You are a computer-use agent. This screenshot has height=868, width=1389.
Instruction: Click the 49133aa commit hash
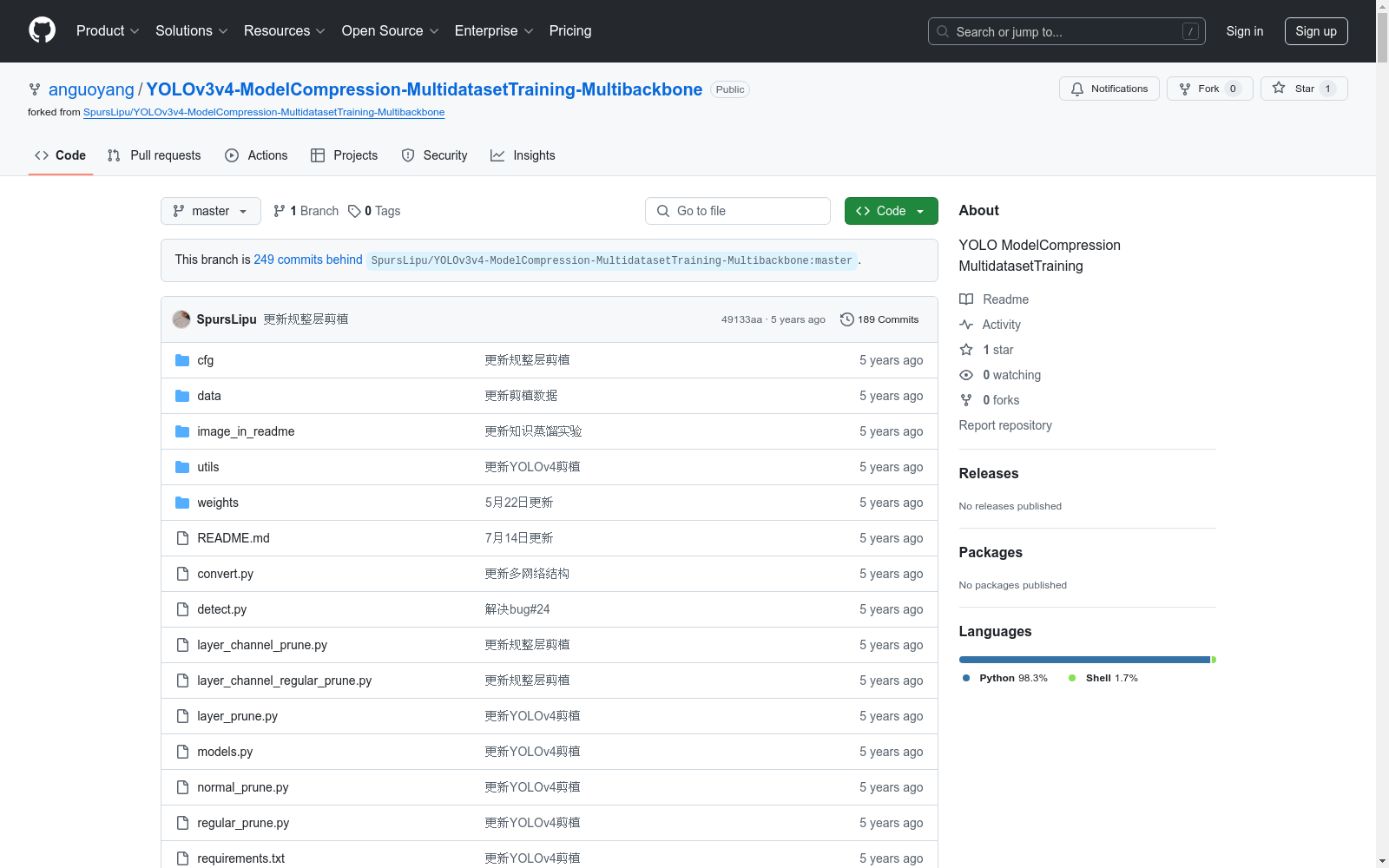pyautogui.click(x=741, y=319)
